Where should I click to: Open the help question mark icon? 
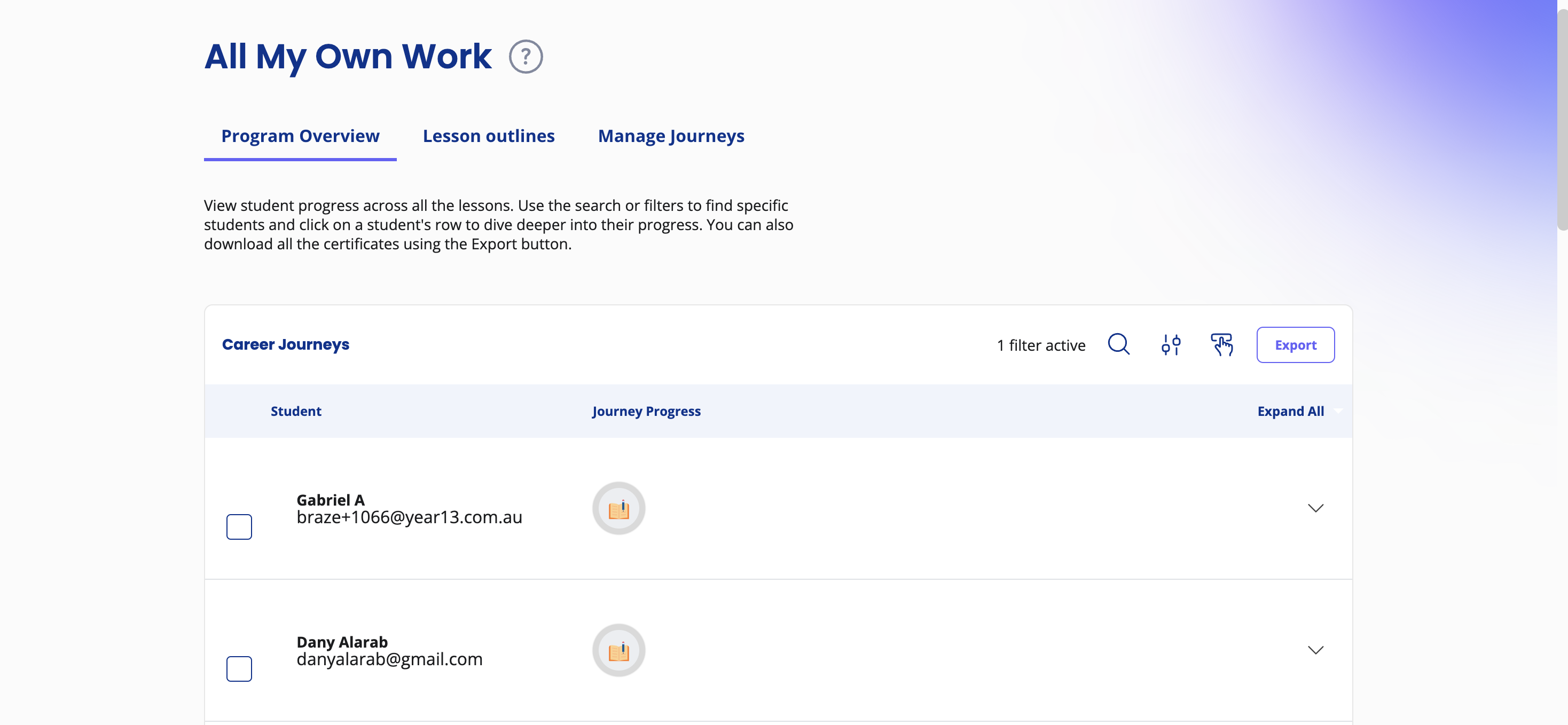click(526, 57)
